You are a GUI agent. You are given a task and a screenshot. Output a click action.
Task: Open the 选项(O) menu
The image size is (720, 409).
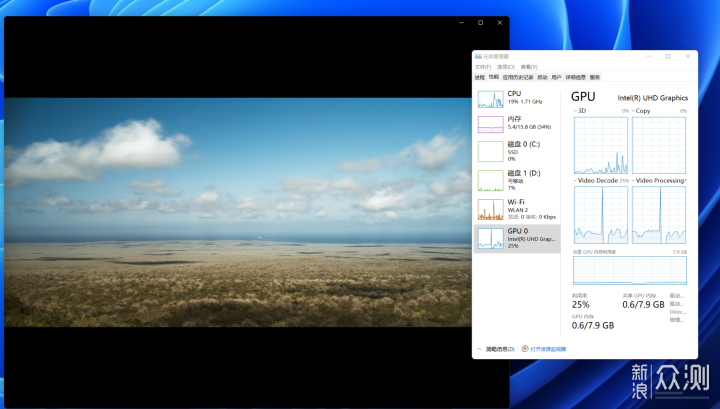(x=506, y=67)
